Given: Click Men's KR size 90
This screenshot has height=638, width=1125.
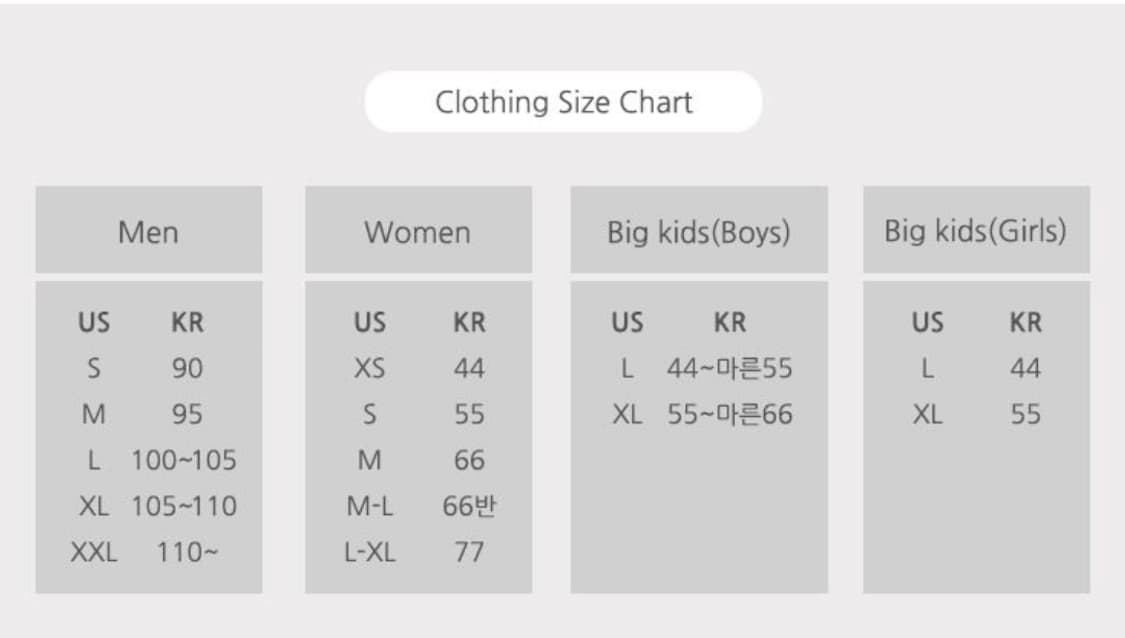Looking at the screenshot, I should tap(186, 368).
